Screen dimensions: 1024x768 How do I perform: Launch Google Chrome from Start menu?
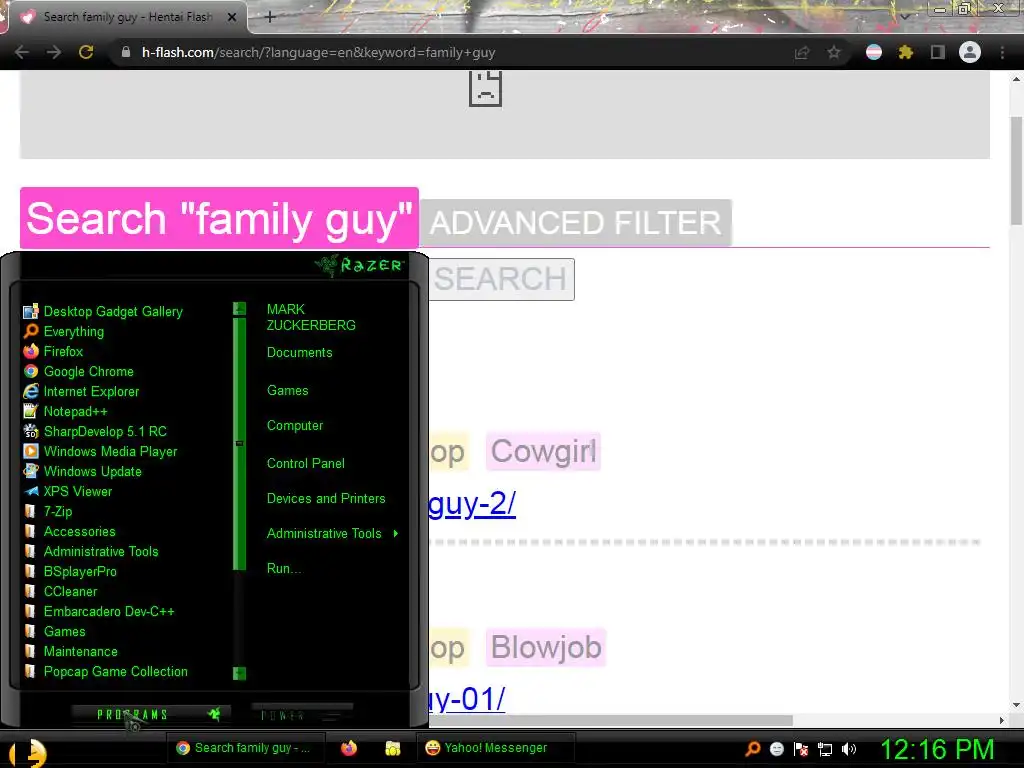click(x=78, y=372)
